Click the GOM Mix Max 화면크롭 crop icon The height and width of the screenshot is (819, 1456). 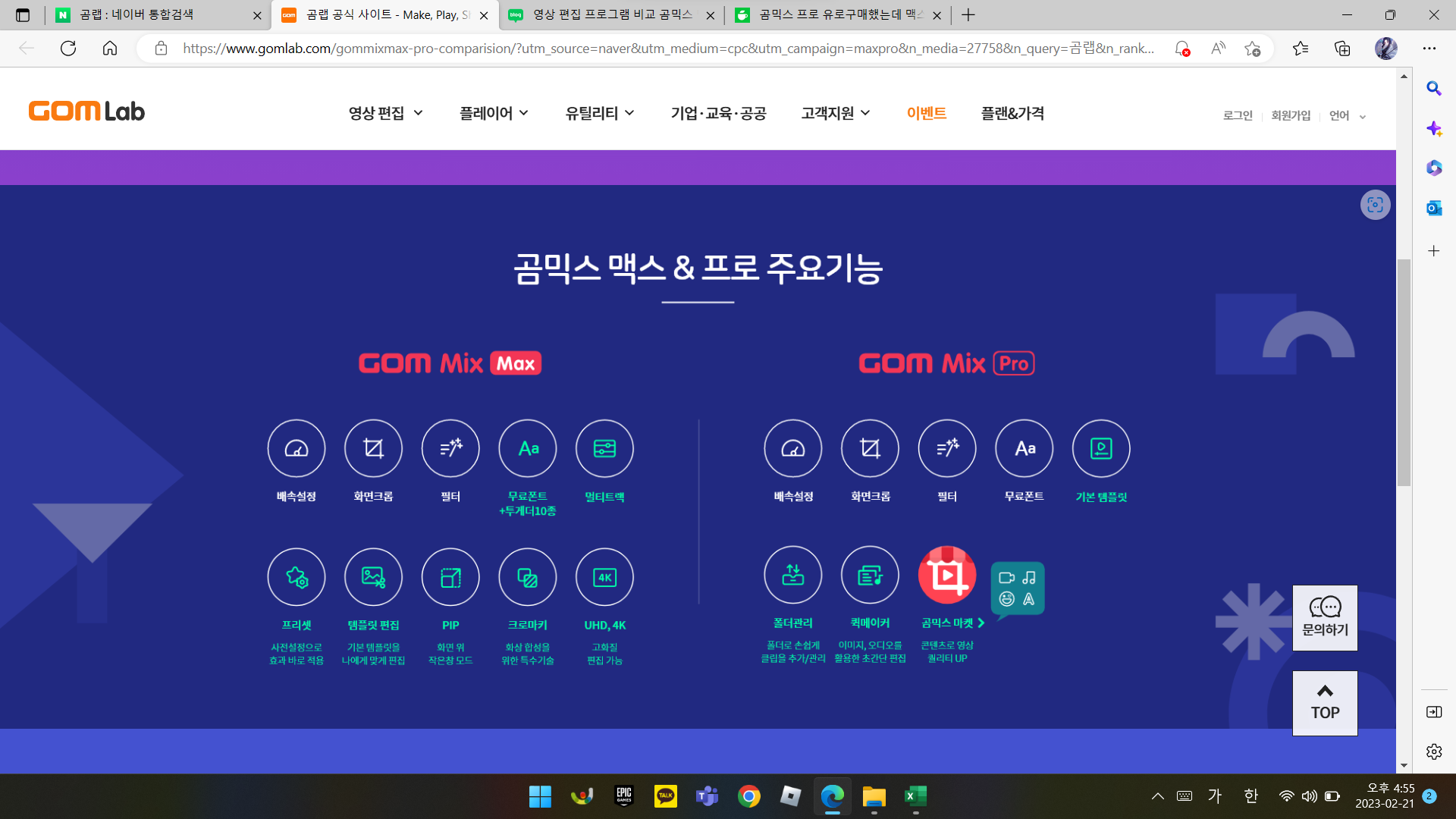(373, 448)
